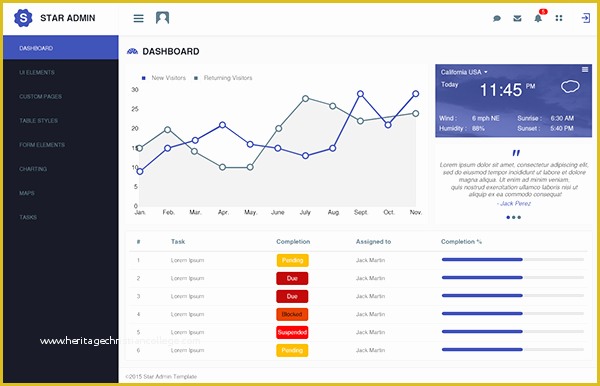Click the Due badge in row 2
The width and height of the screenshot is (600, 386).
292,278
